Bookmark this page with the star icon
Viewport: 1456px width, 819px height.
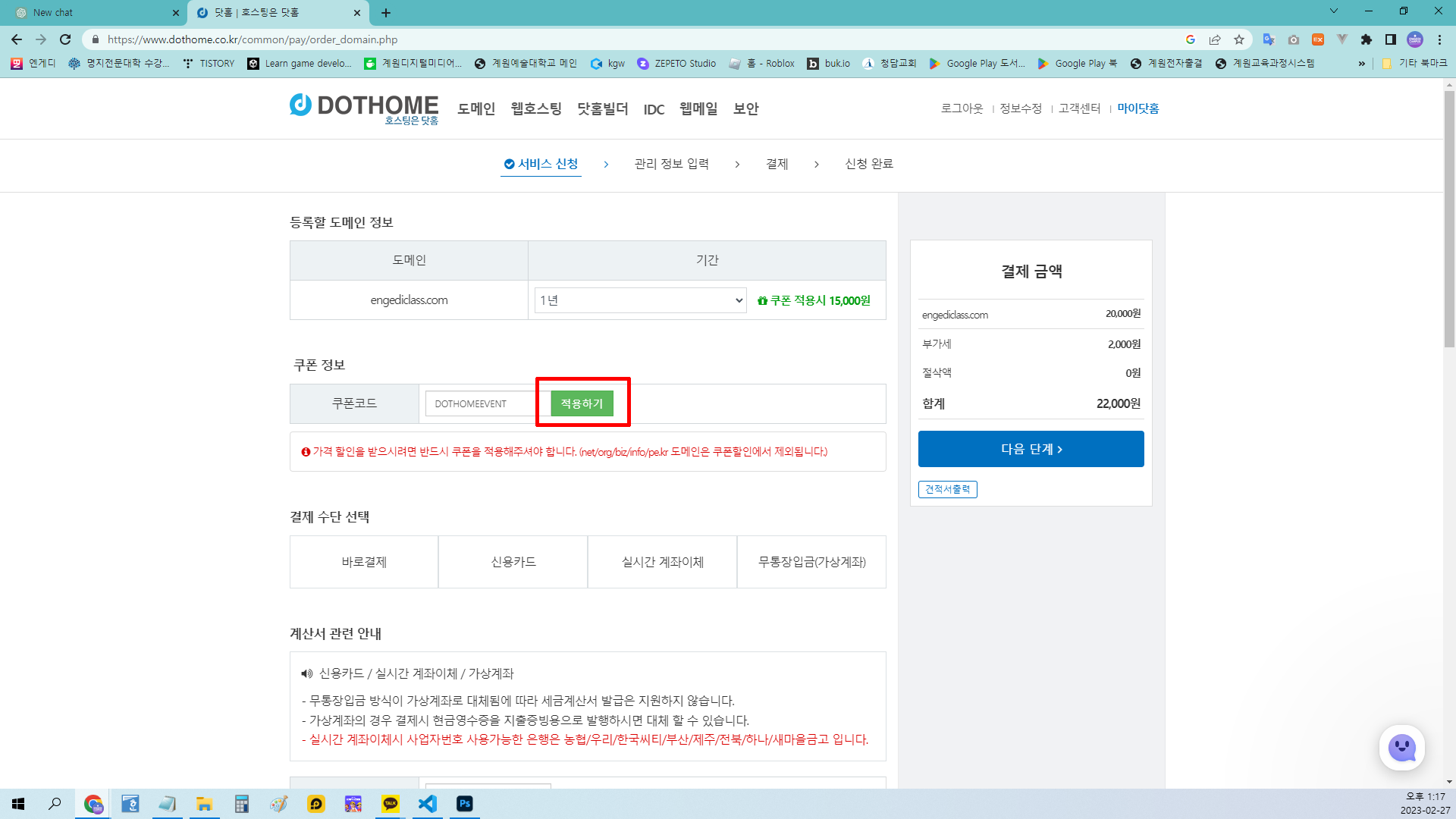pyautogui.click(x=1240, y=39)
